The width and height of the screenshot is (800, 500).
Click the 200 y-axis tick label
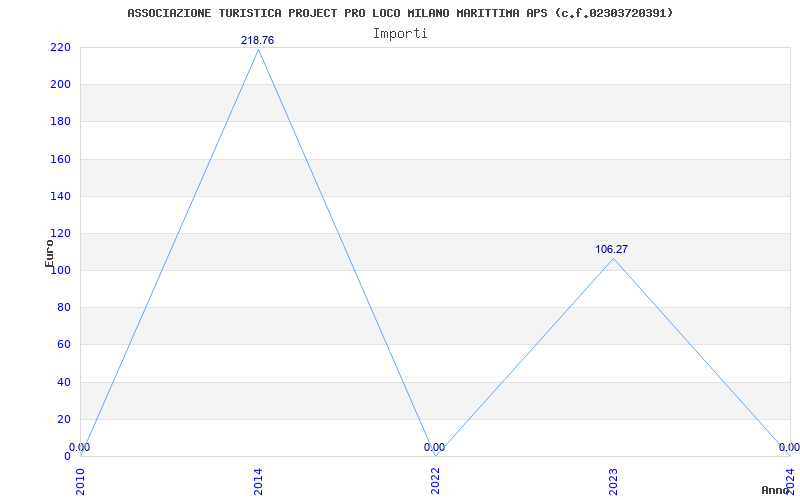point(60,85)
